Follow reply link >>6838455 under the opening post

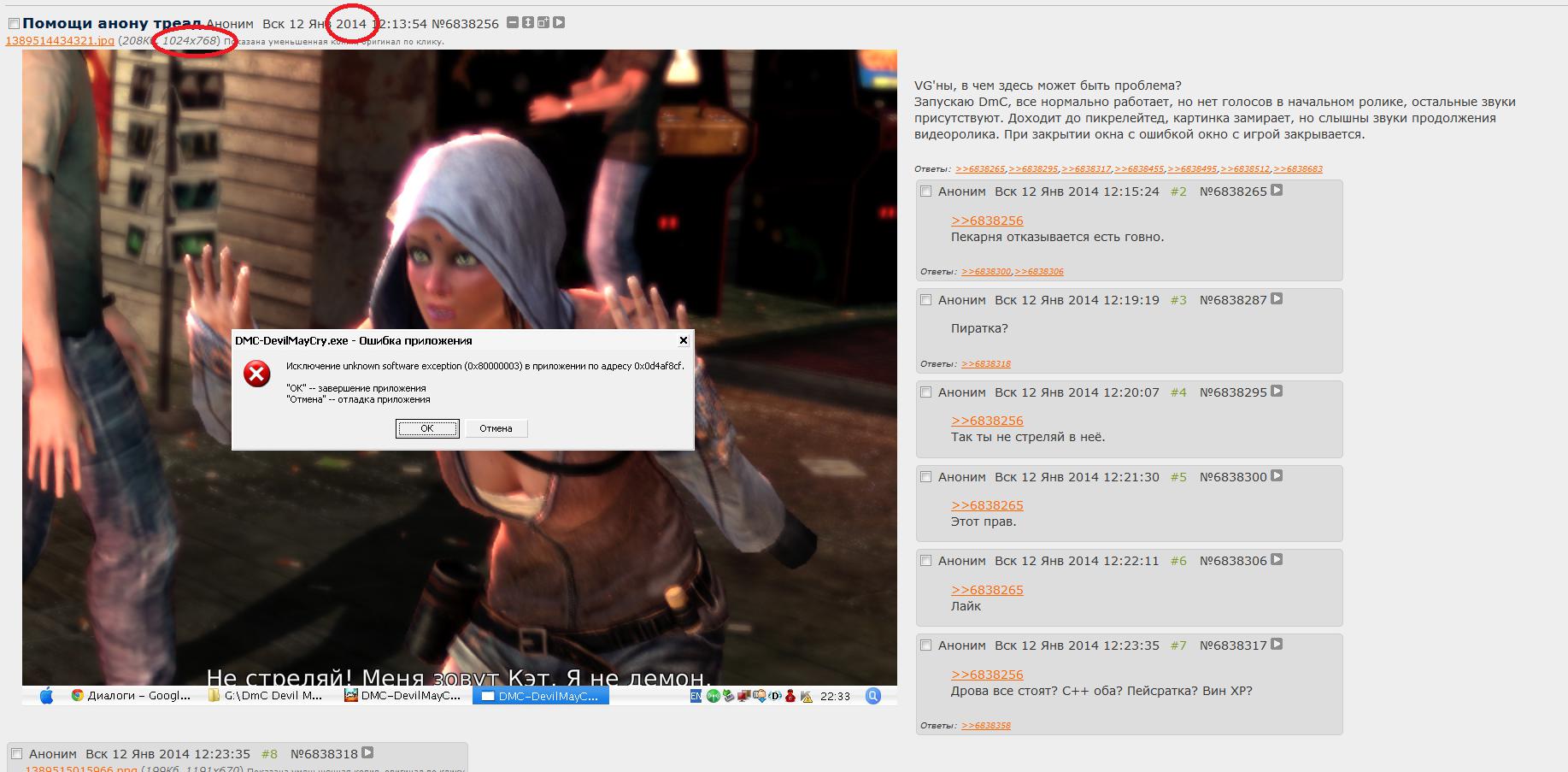[x=1139, y=169]
